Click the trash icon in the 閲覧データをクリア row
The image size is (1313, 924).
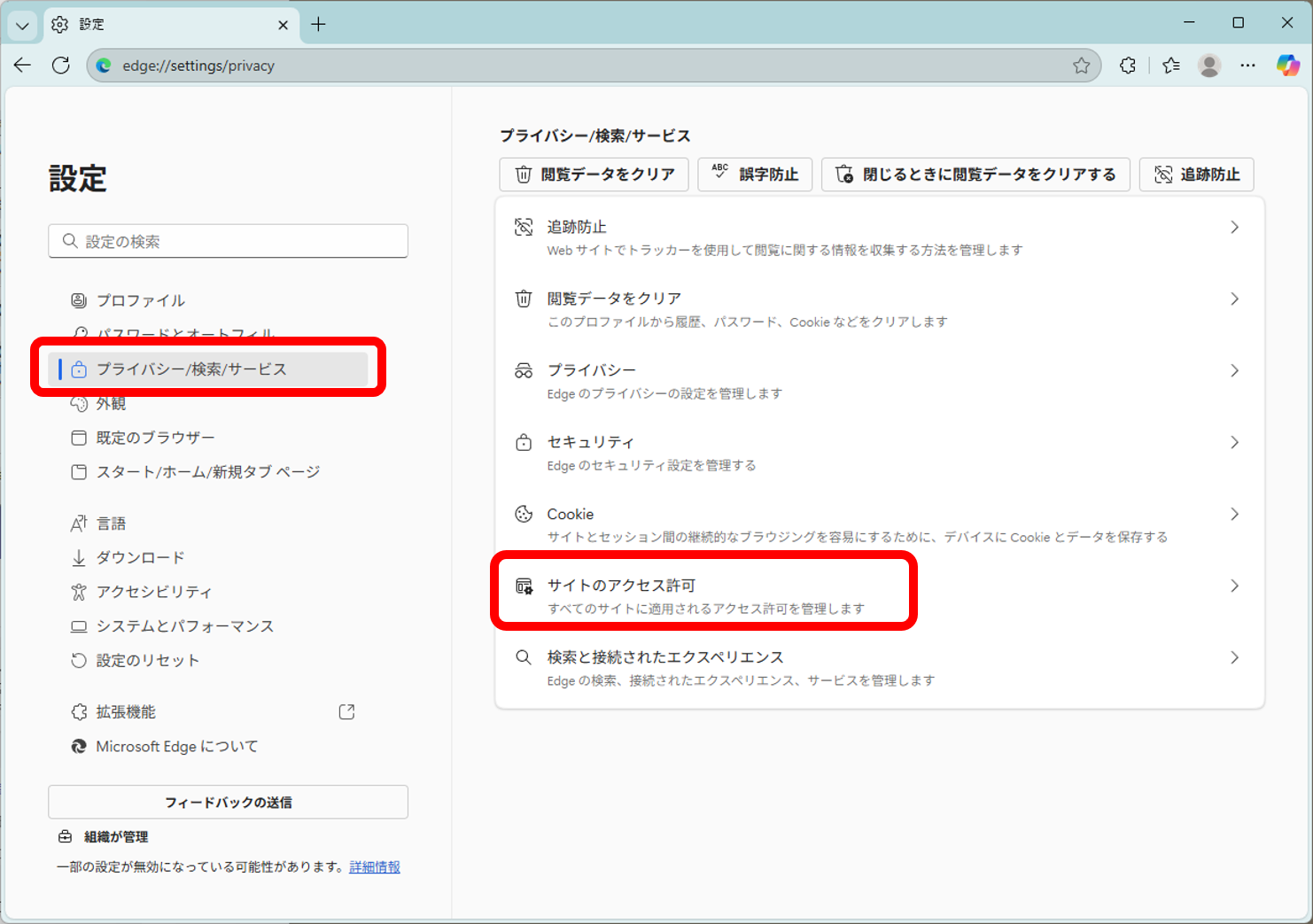[524, 299]
